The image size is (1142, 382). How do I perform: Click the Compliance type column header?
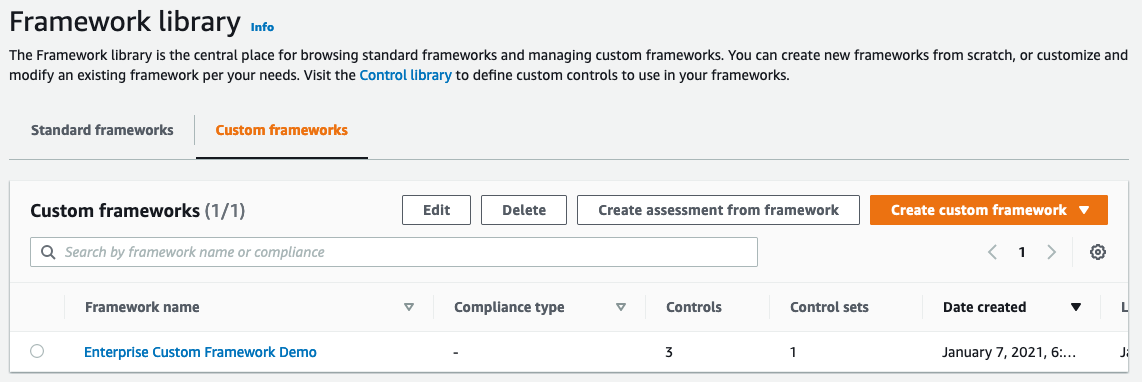(509, 308)
